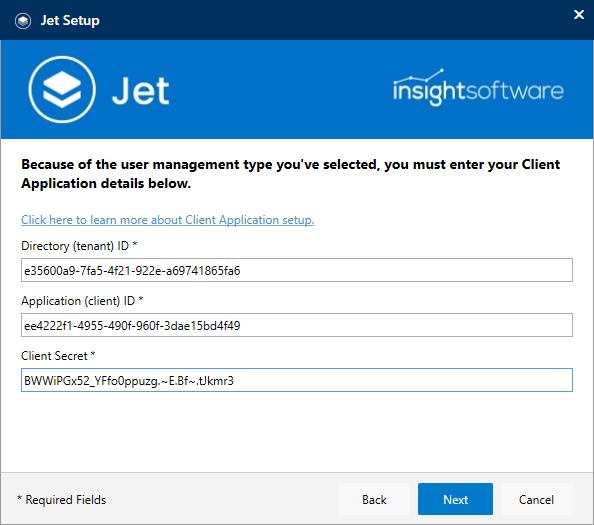The height and width of the screenshot is (525, 594).
Task: Click the Client Secret label
Action: coord(58,356)
